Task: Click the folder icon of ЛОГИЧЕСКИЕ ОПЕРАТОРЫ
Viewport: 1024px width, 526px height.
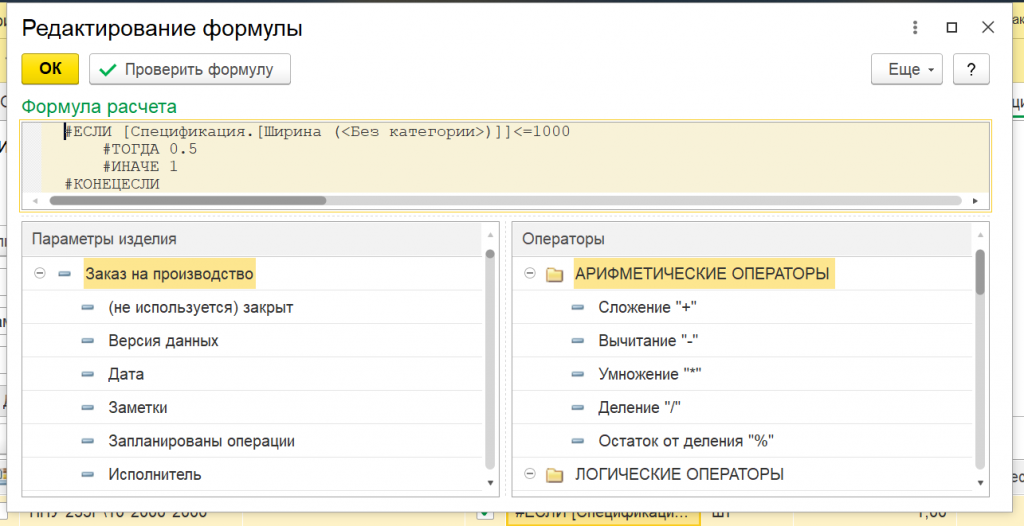Action: click(554, 475)
